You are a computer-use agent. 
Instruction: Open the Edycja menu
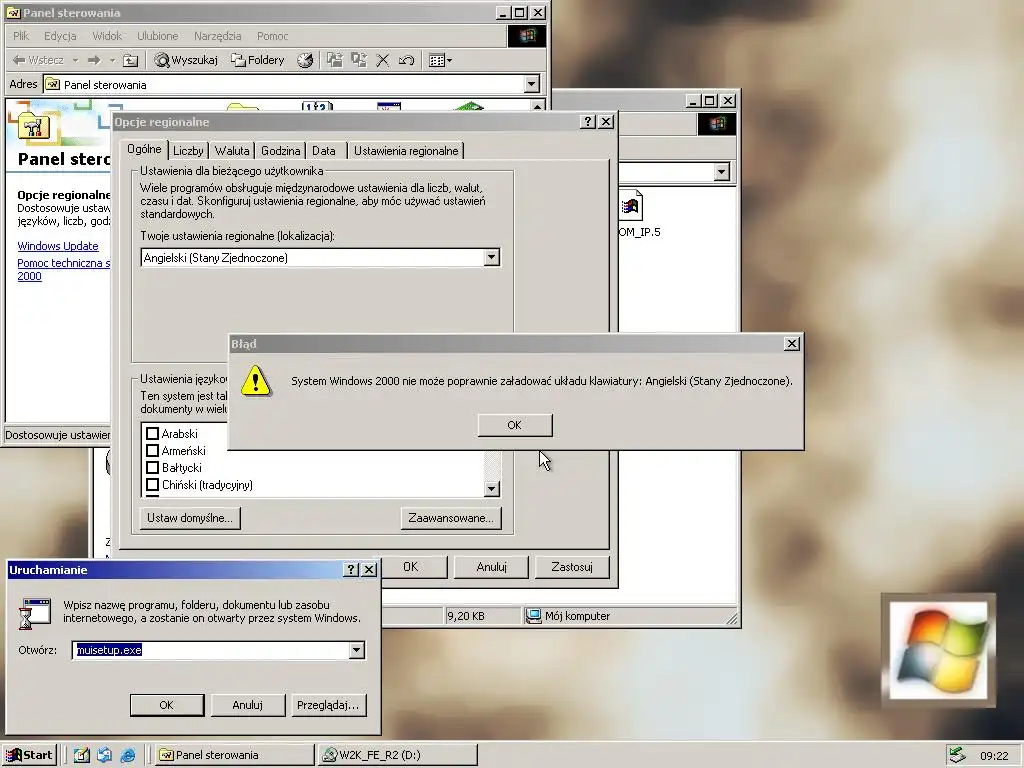60,36
